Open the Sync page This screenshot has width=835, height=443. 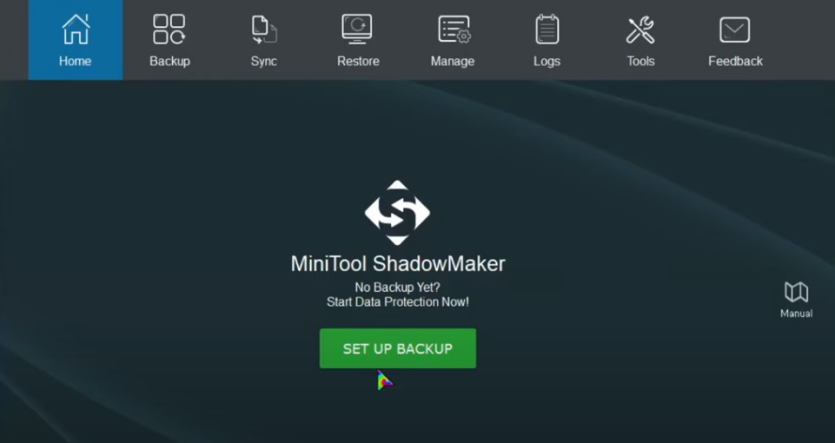pos(264,40)
